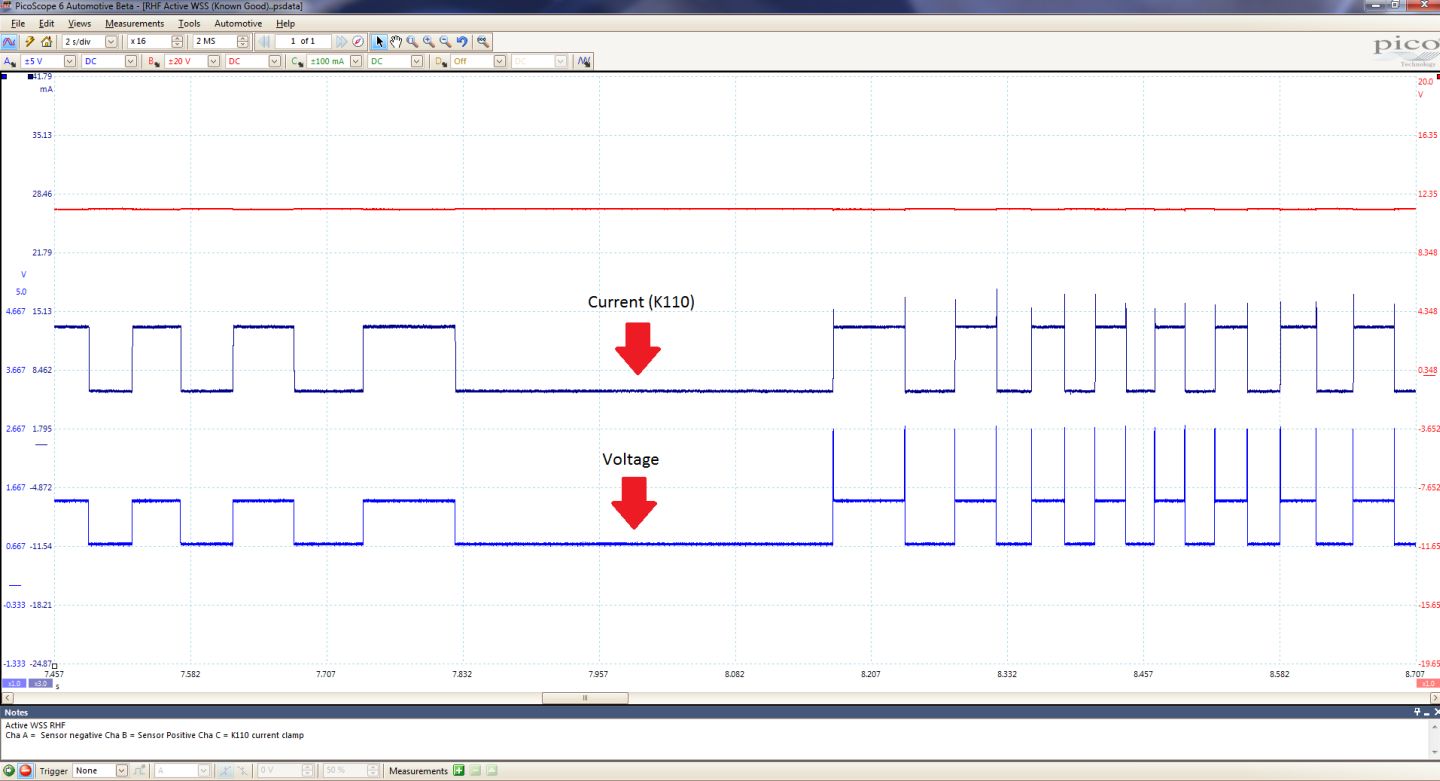The image size is (1440, 781).
Task: Click the red x1.0 axis scale button
Action: click(1428, 683)
